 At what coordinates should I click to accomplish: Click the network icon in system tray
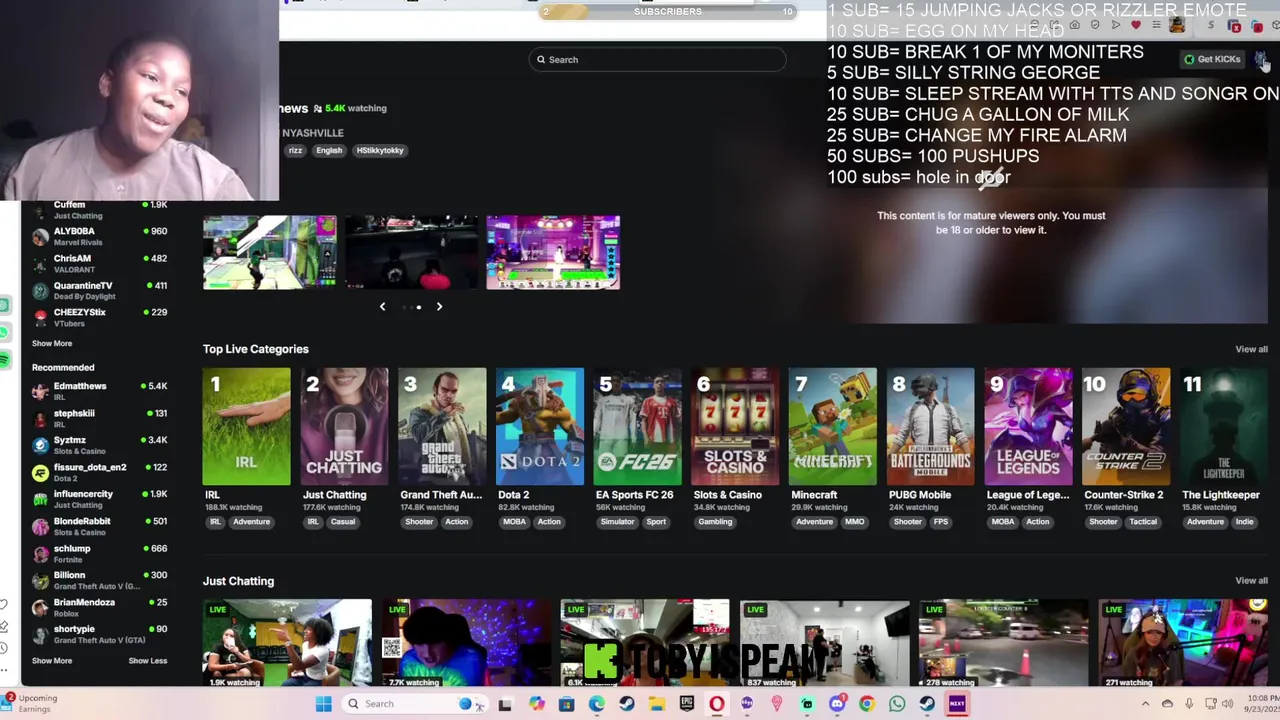[x=1210, y=704]
